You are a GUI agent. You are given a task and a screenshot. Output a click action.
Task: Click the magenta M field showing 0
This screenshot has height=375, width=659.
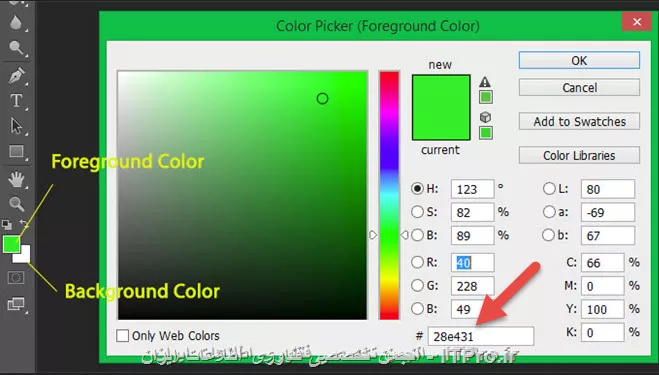point(603,286)
